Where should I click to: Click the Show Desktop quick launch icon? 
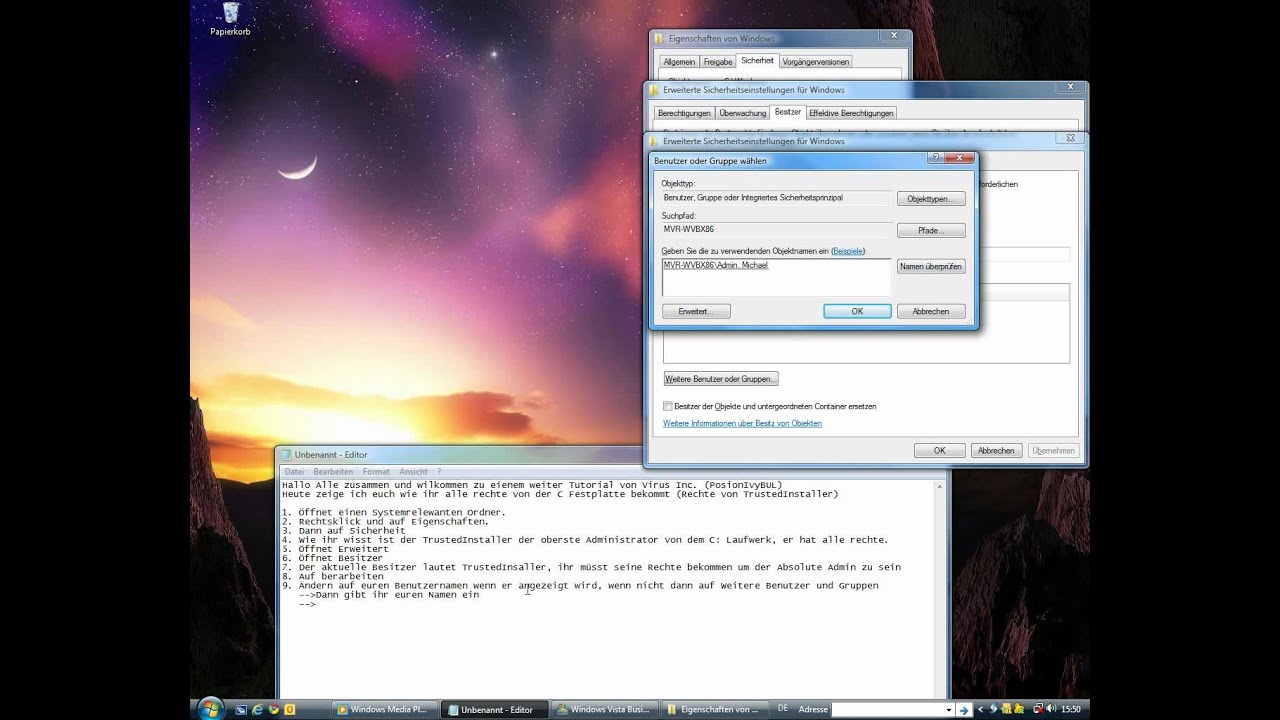tap(241, 710)
